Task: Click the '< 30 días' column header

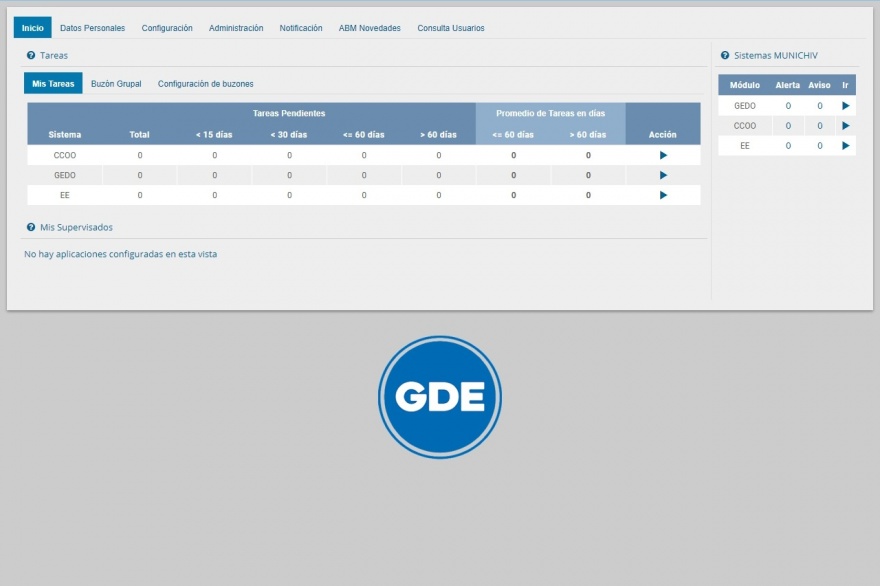Action: coord(288,135)
